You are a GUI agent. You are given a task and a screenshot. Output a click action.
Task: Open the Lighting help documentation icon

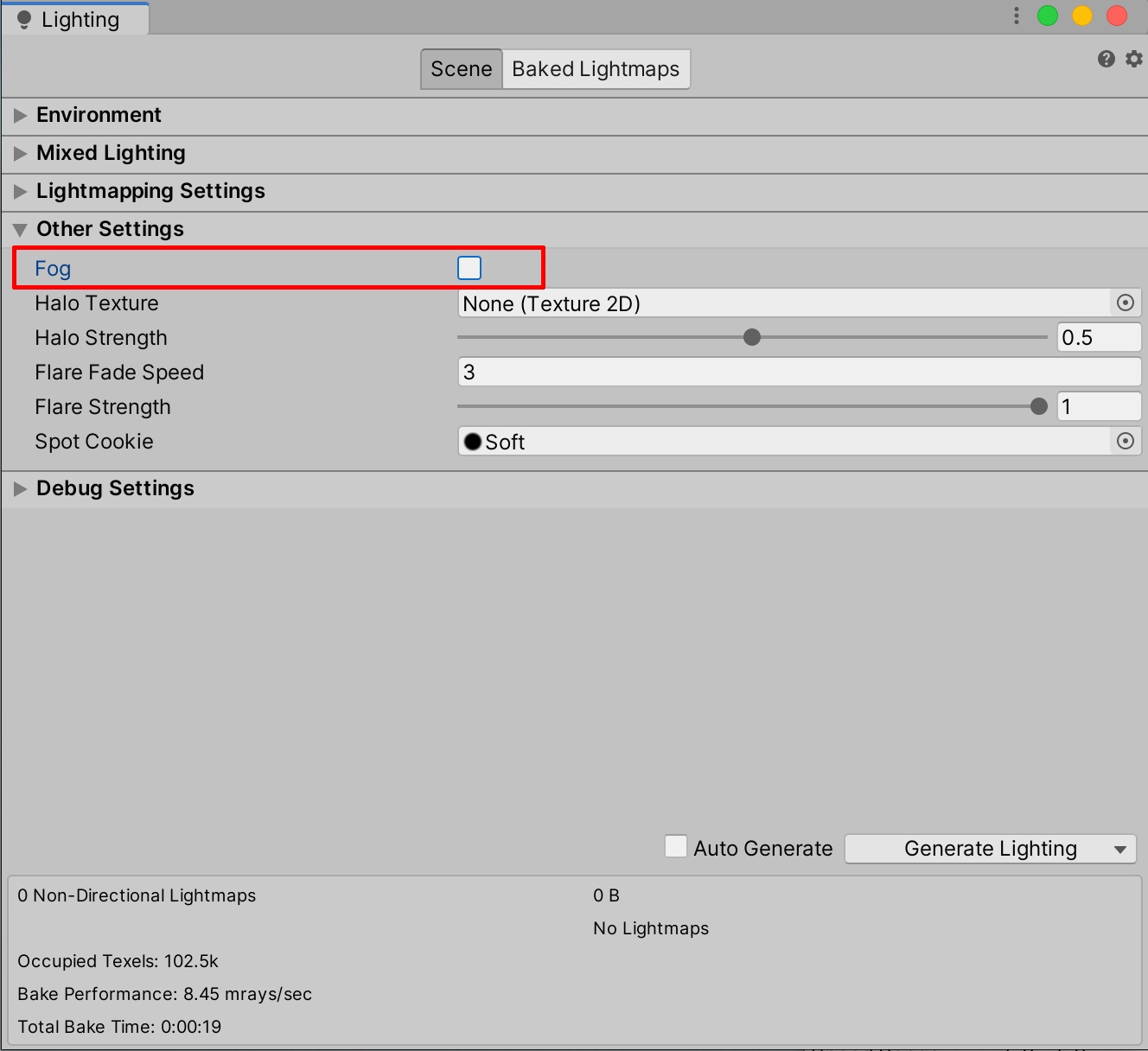click(1106, 59)
